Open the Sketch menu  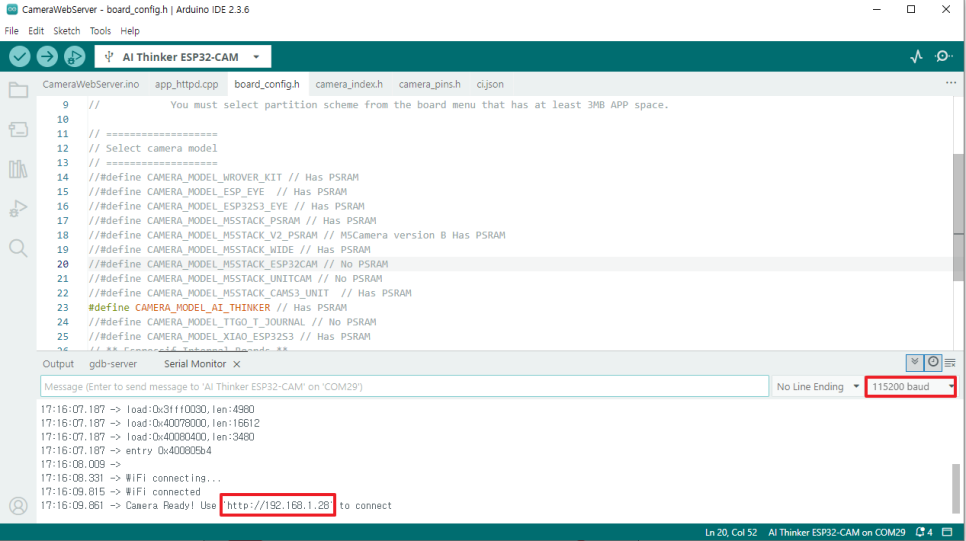(x=67, y=31)
